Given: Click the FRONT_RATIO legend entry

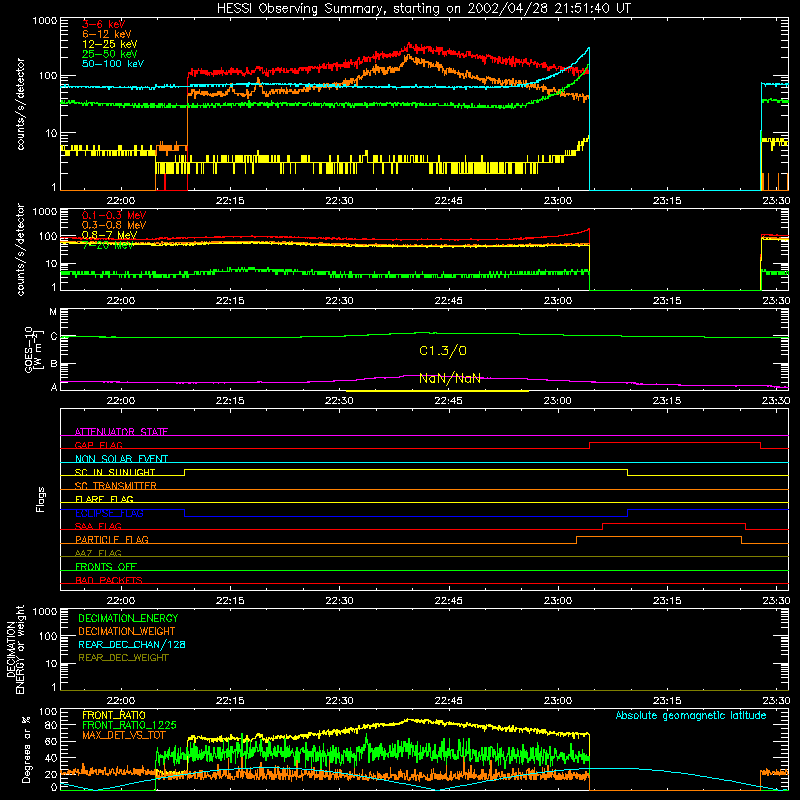Looking at the screenshot, I should [x=114, y=715].
